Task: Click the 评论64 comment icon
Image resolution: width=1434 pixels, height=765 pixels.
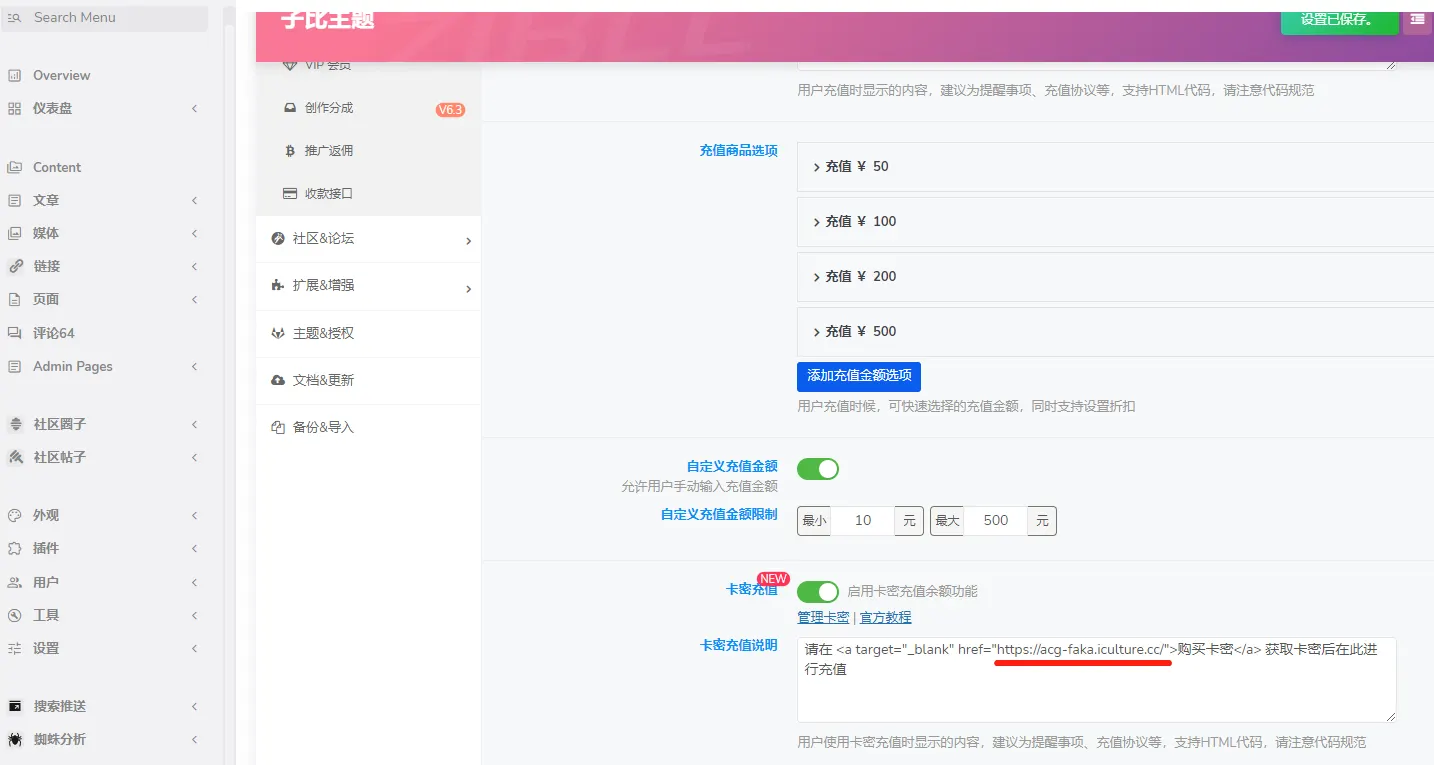Action: (x=14, y=333)
